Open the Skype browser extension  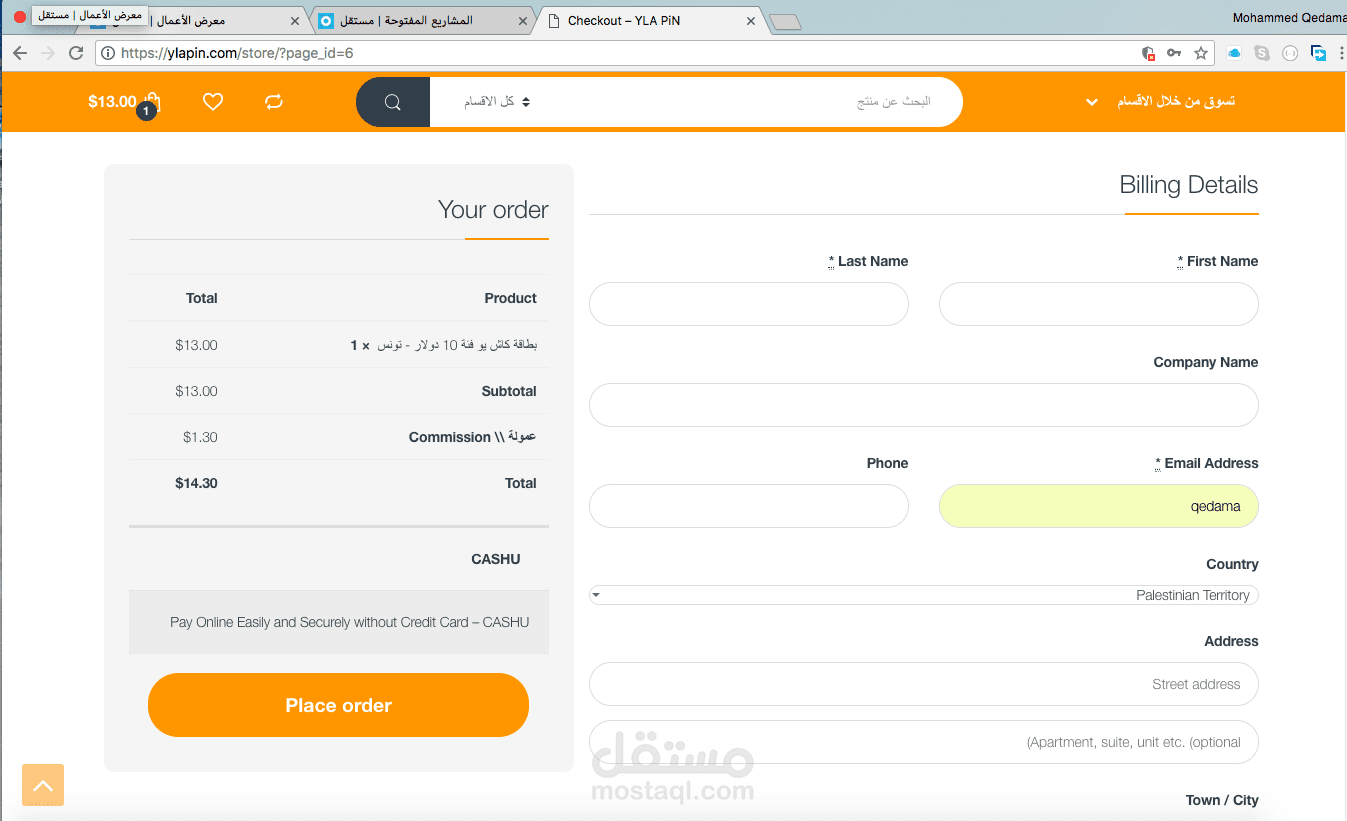(x=1259, y=53)
